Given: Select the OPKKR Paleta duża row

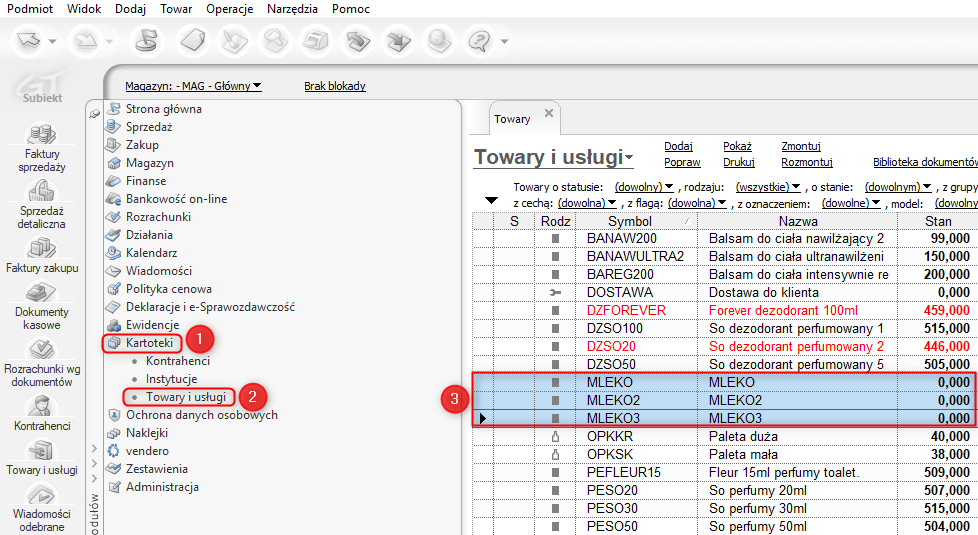Looking at the screenshot, I should tap(725, 436).
